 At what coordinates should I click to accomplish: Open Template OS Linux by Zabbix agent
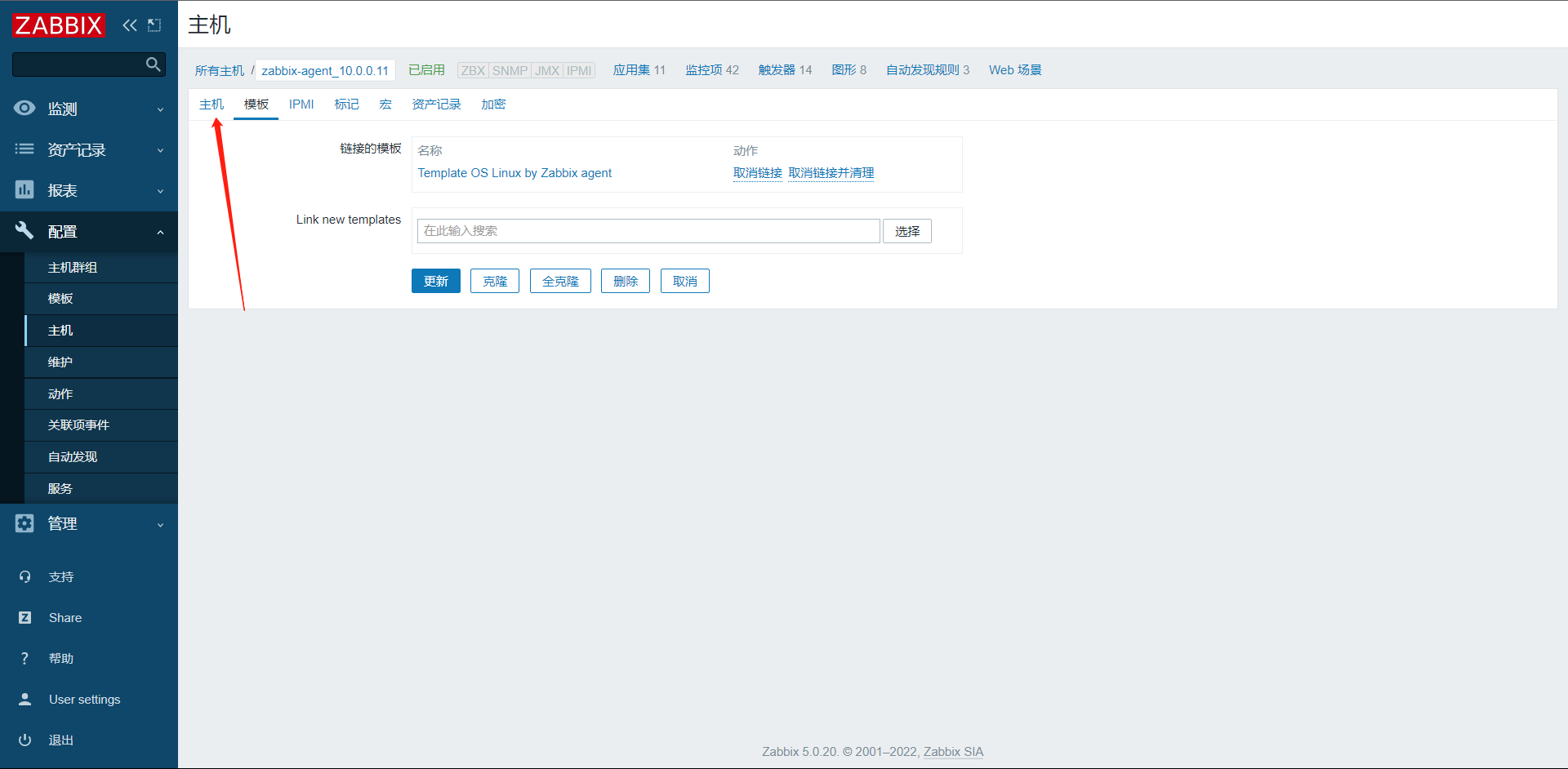[514, 173]
